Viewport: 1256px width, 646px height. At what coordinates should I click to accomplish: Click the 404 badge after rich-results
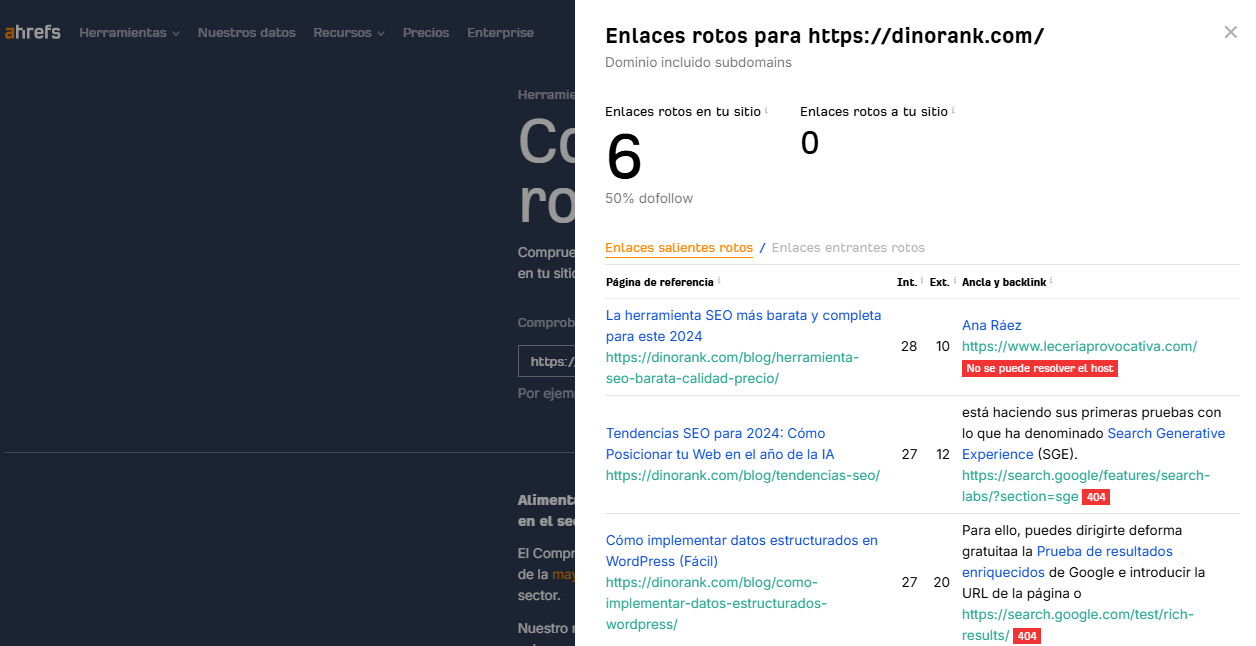pos(1027,636)
